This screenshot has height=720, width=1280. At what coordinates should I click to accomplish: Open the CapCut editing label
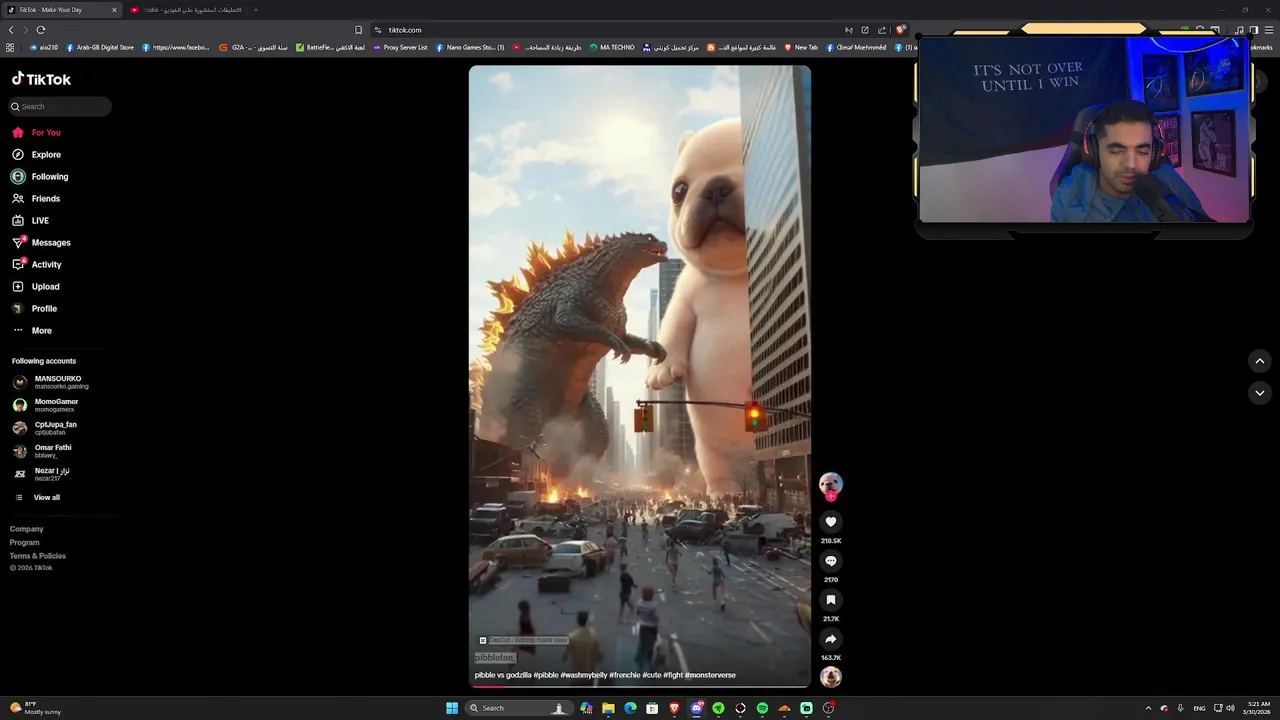click(x=523, y=640)
